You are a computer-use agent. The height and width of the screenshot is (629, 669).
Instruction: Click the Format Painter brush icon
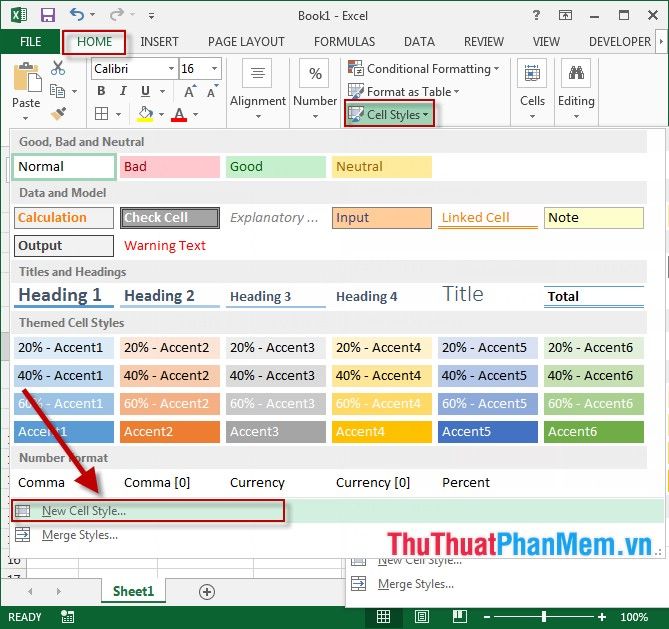coord(58,114)
